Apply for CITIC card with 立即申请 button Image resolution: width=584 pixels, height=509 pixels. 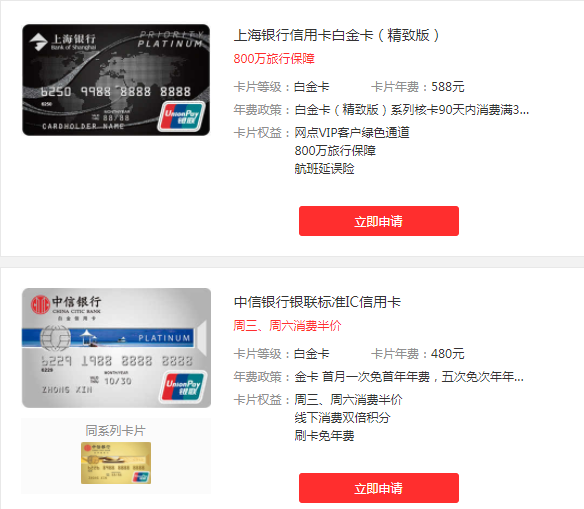[379, 488]
